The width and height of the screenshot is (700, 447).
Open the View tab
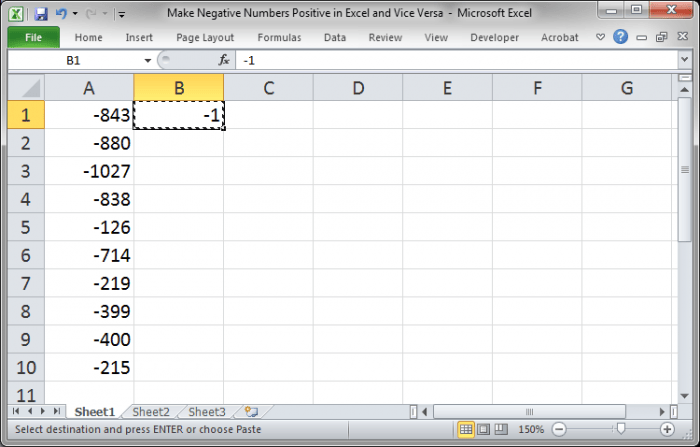[436, 38]
